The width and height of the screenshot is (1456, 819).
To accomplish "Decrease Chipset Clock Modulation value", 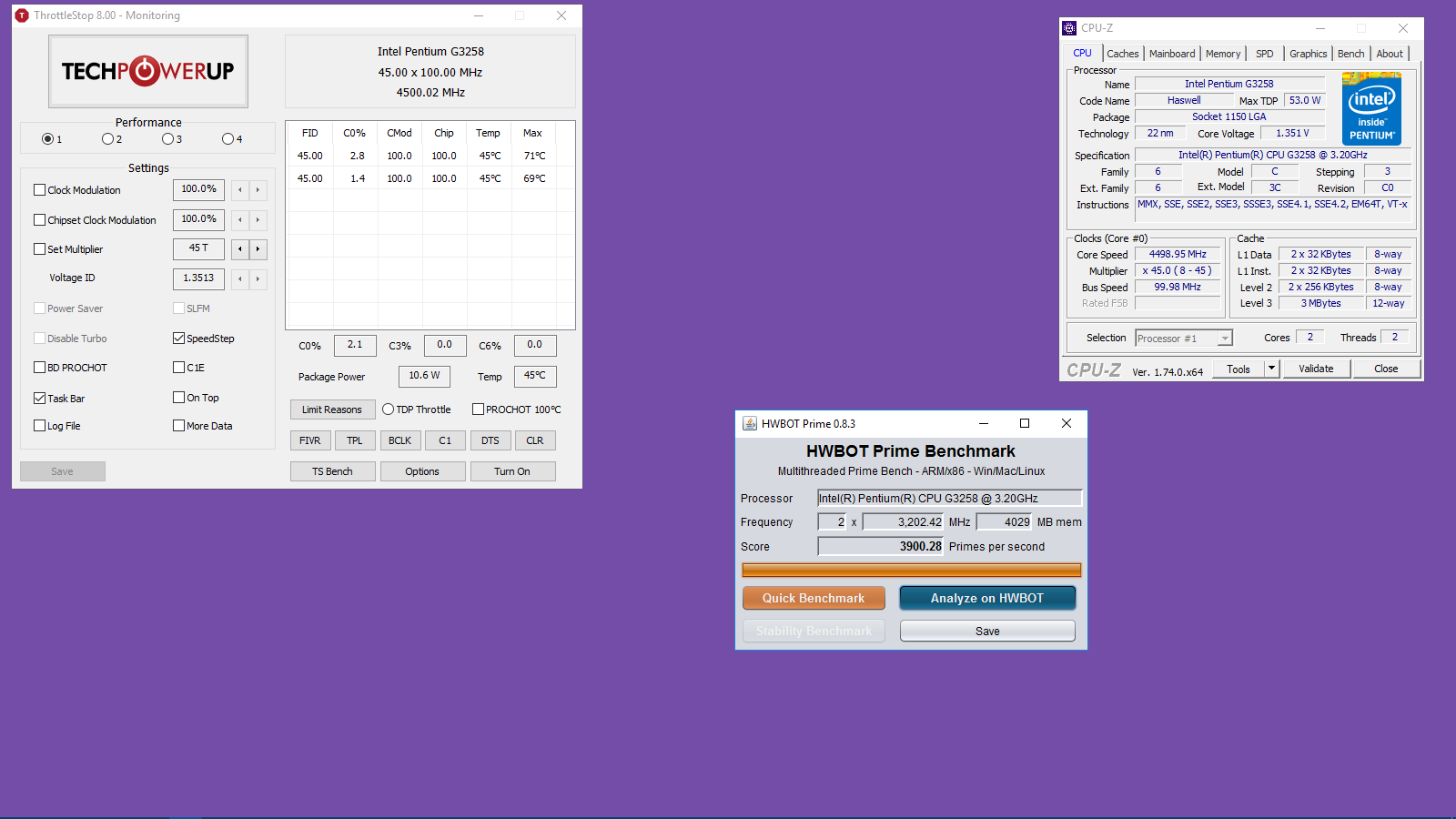I will point(240,220).
